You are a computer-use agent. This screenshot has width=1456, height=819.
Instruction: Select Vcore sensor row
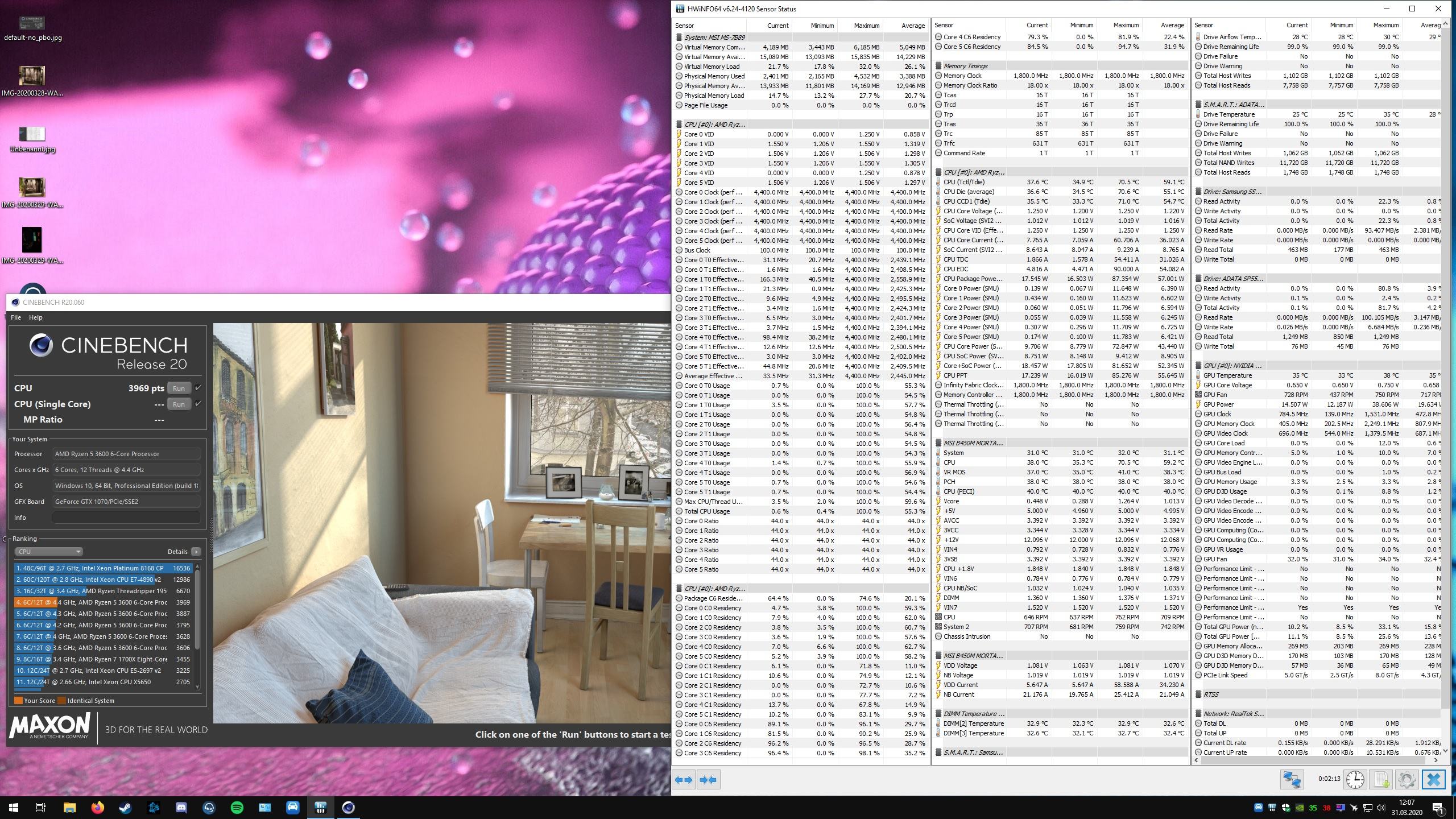point(1061,501)
